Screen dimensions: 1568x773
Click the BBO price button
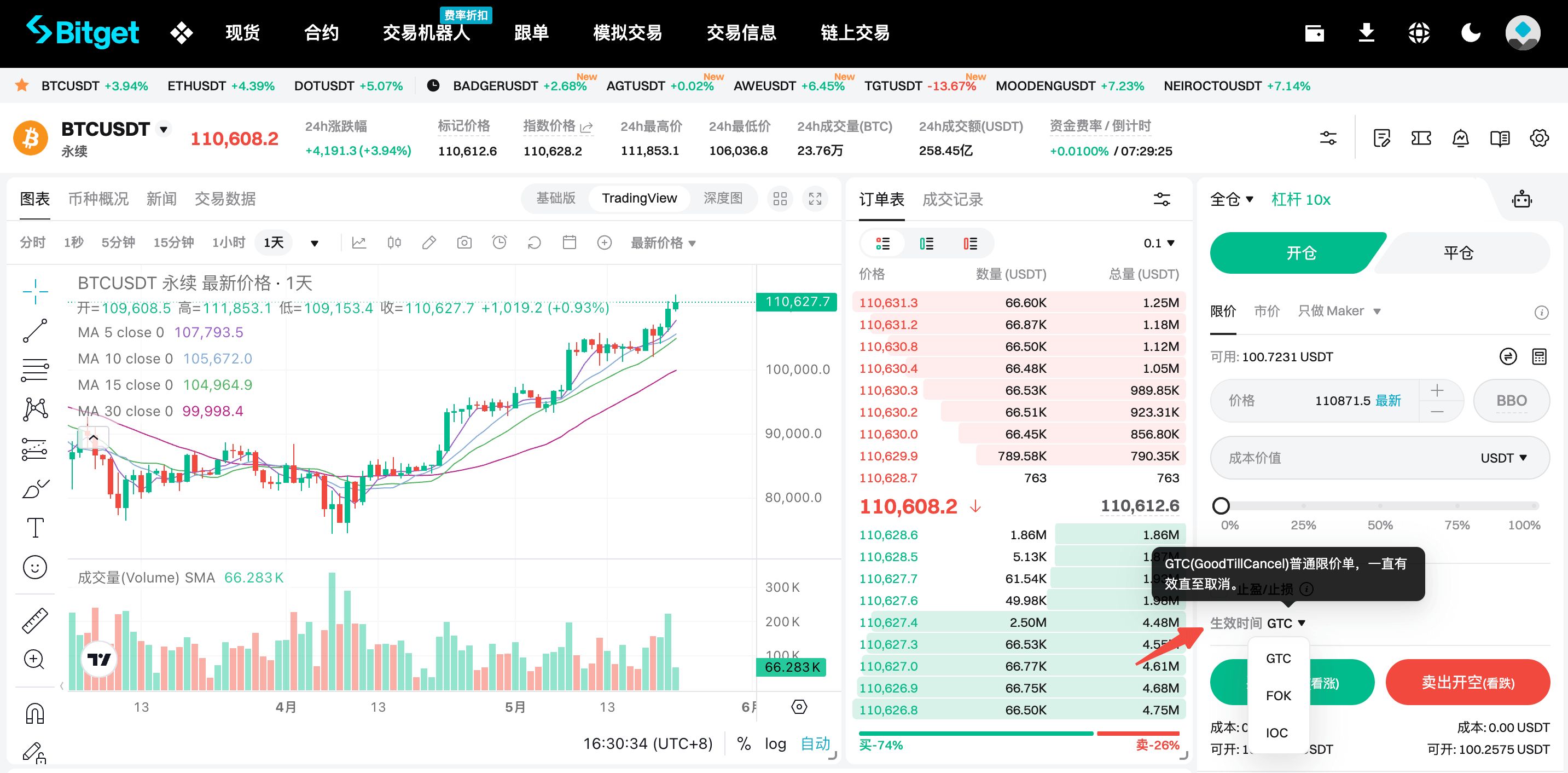(1512, 400)
